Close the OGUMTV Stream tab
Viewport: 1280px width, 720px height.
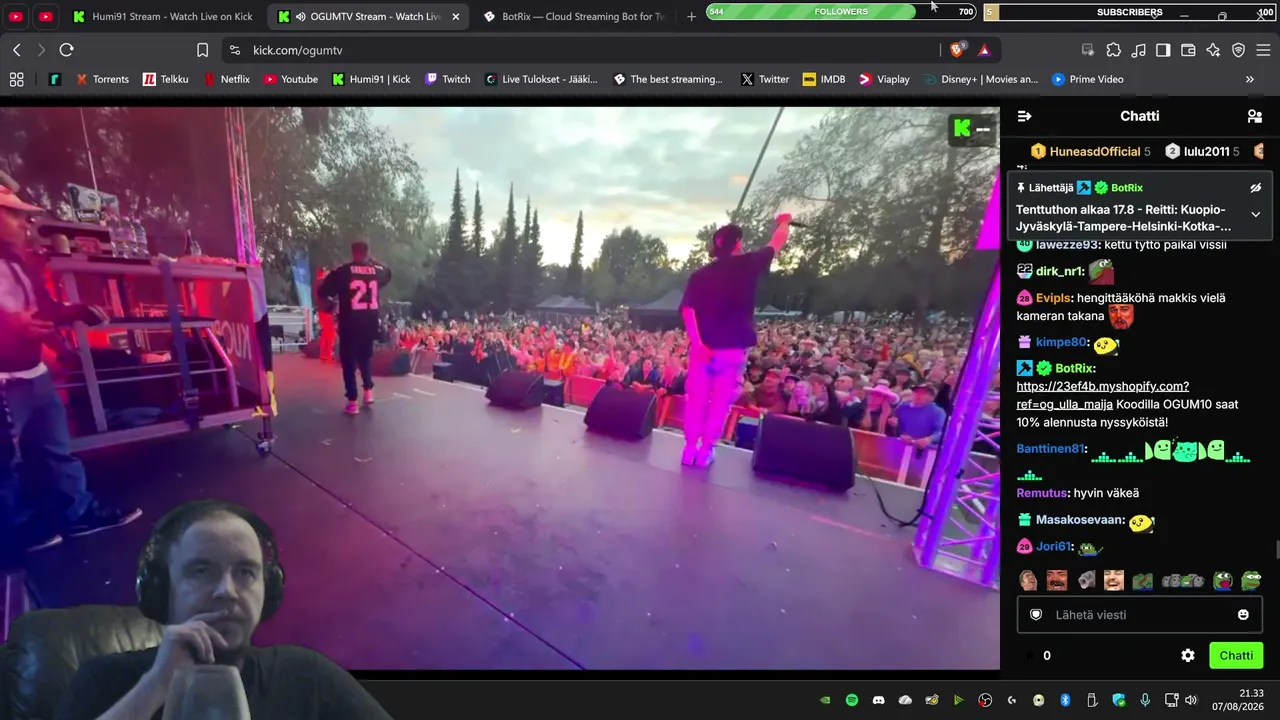point(456,17)
